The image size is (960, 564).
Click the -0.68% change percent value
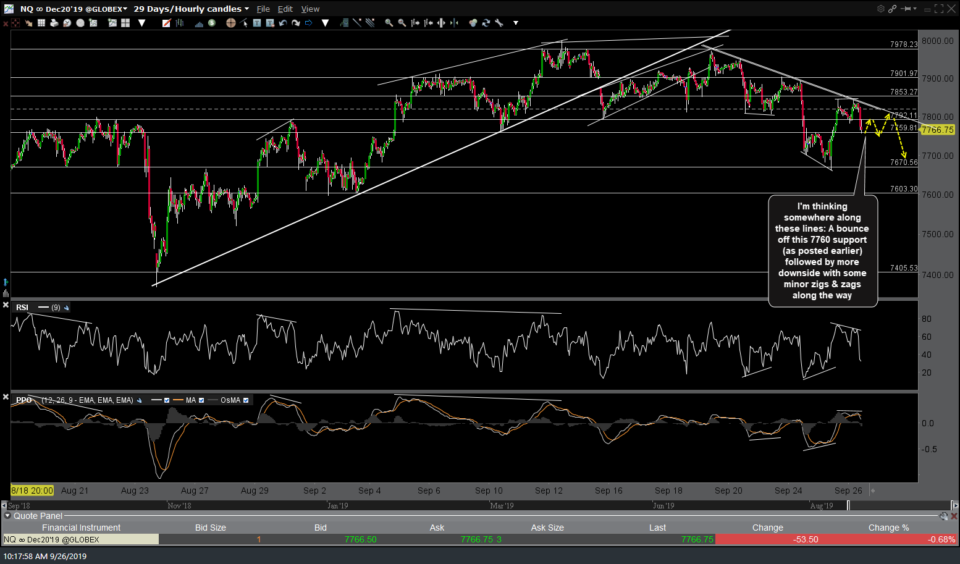coord(941,540)
